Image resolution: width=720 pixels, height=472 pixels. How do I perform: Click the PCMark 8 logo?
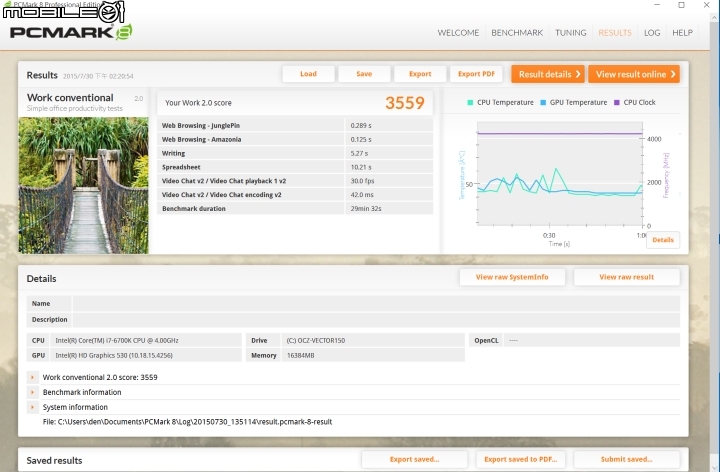tap(71, 32)
